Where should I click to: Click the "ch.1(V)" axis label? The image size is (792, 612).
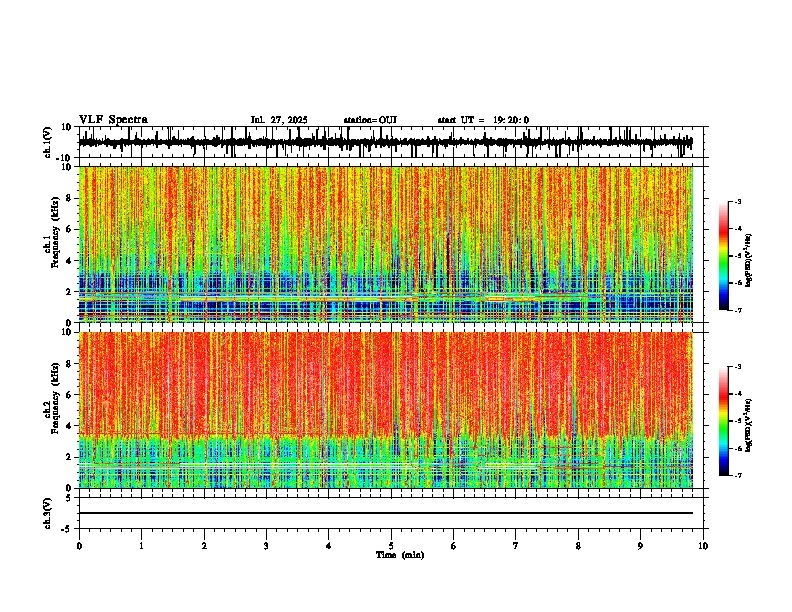point(48,142)
